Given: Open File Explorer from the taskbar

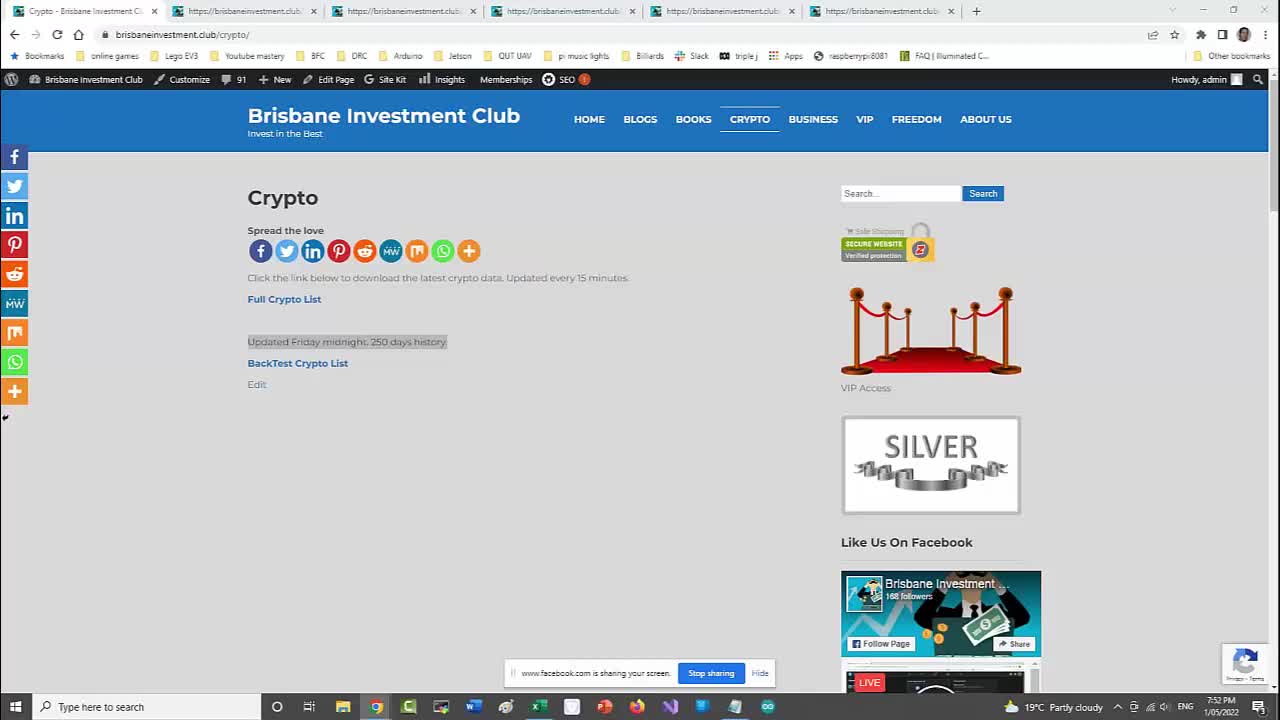Looking at the screenshot, I should point(343,707).
